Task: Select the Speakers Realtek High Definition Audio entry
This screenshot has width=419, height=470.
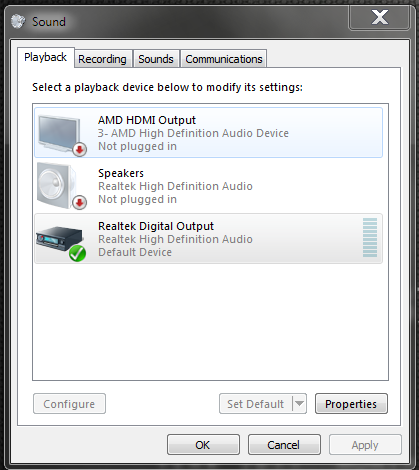Action: tap(208, 186)
